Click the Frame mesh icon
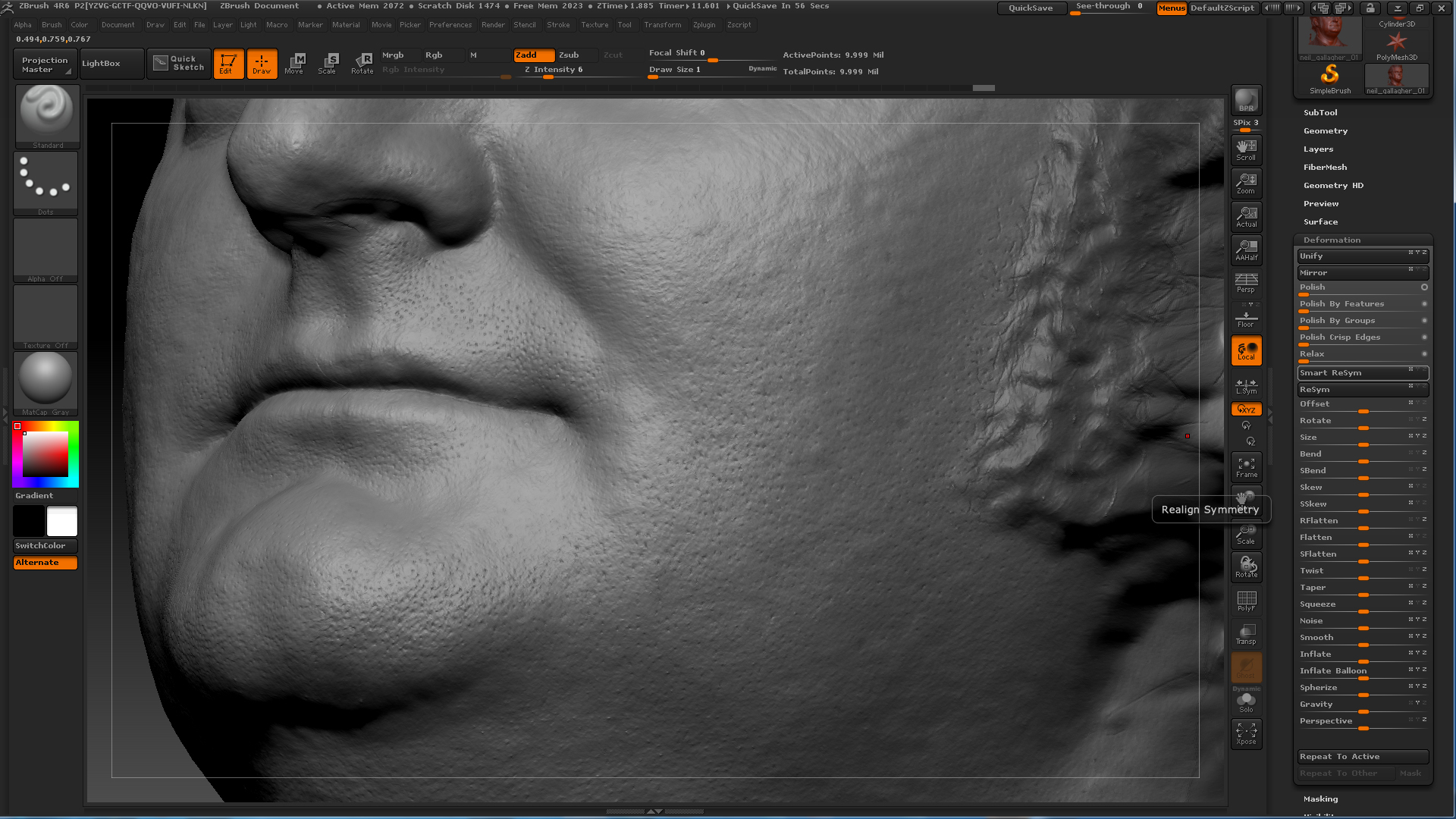The width and height of the screenshot is (1456, 819). tap(1246, 466)
